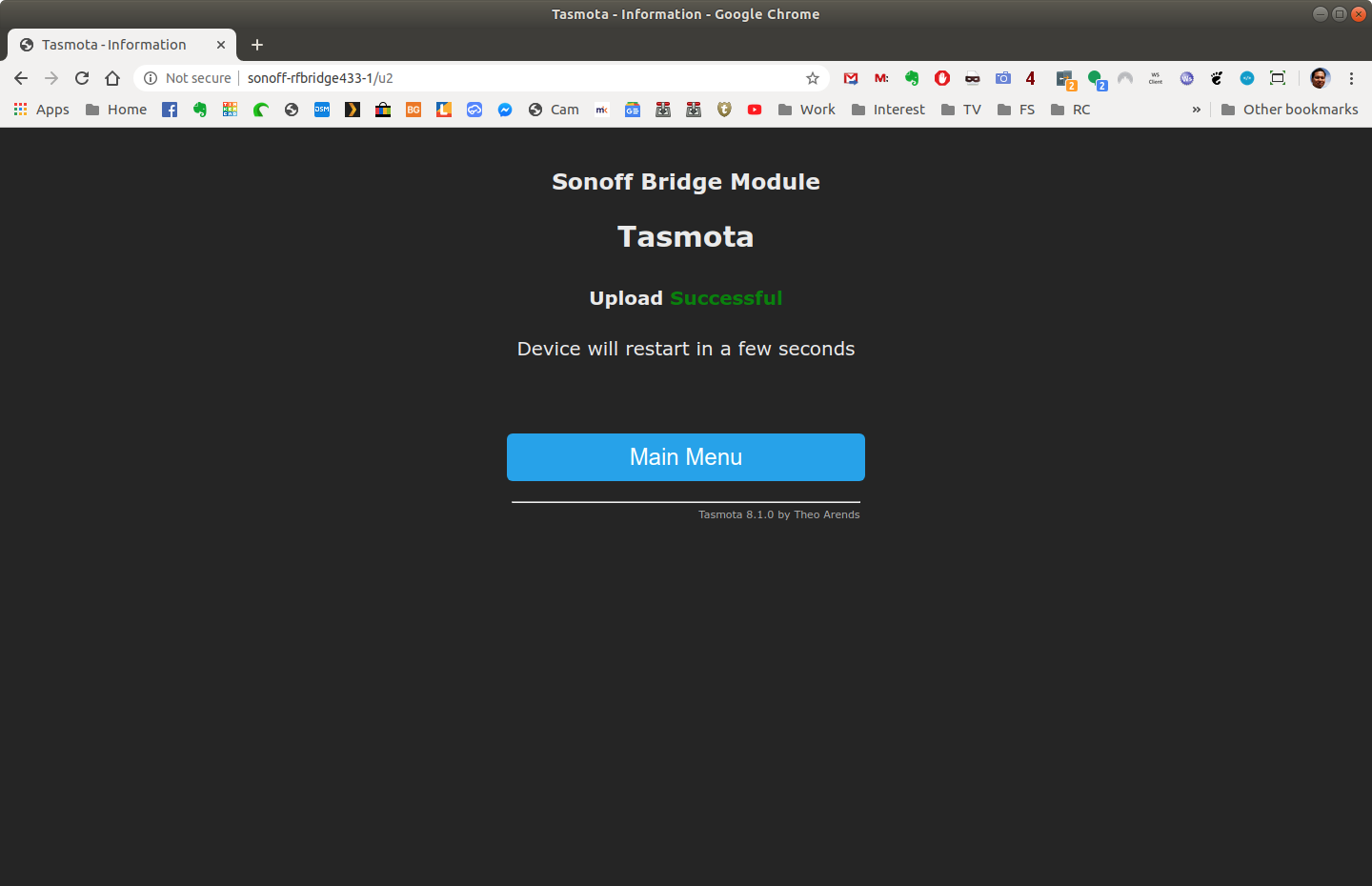Open the DSM bookmark icon

pos(322,110)
